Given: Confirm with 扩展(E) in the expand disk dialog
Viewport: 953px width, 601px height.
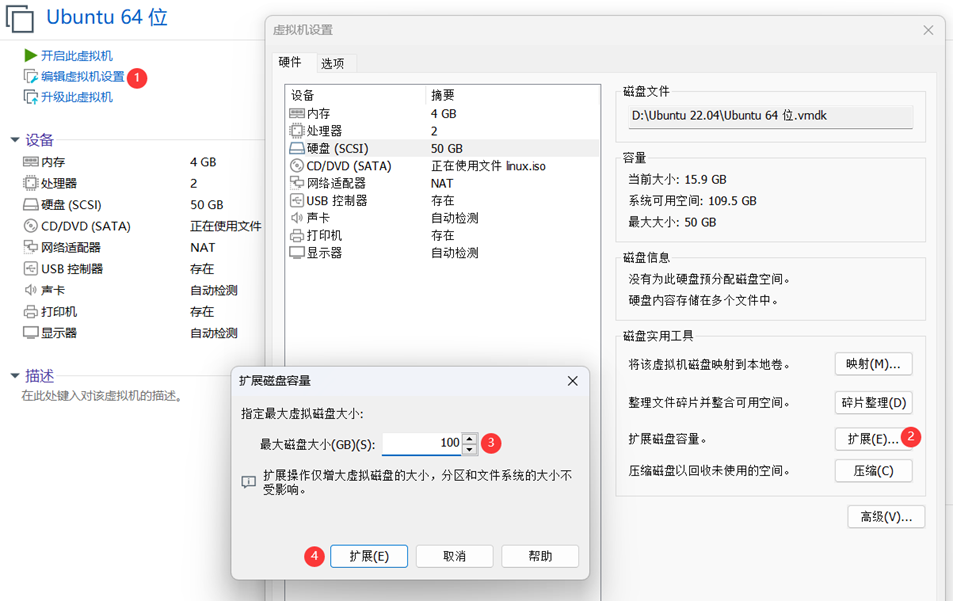Looking at the screenshot, I should (369, 556).
